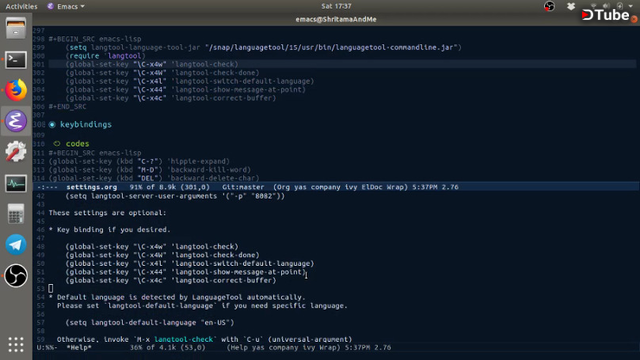The width and height of the screenshot is (640, 360).
Task: Launch Terminal from the dock
Action: [x=16, y=60]
